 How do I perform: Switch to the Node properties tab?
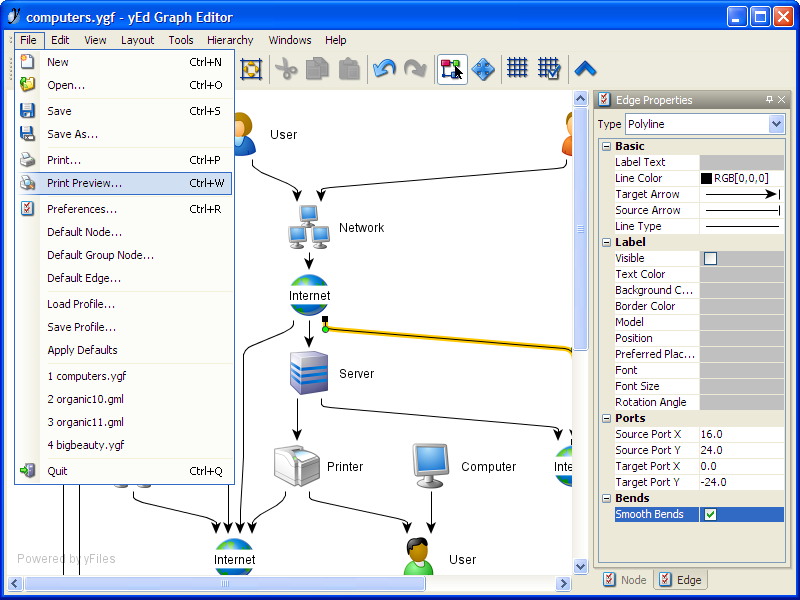[626, 580]
